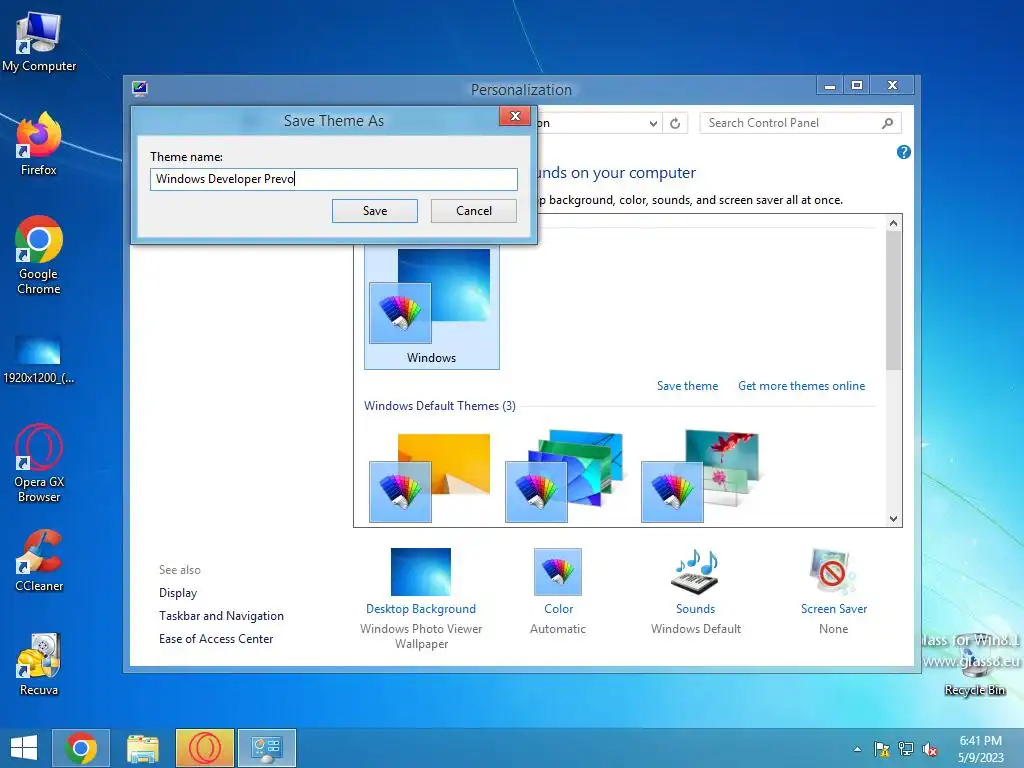
Task: Click the network tray icon
Action: pyautogui.click(x=906, y=749)
